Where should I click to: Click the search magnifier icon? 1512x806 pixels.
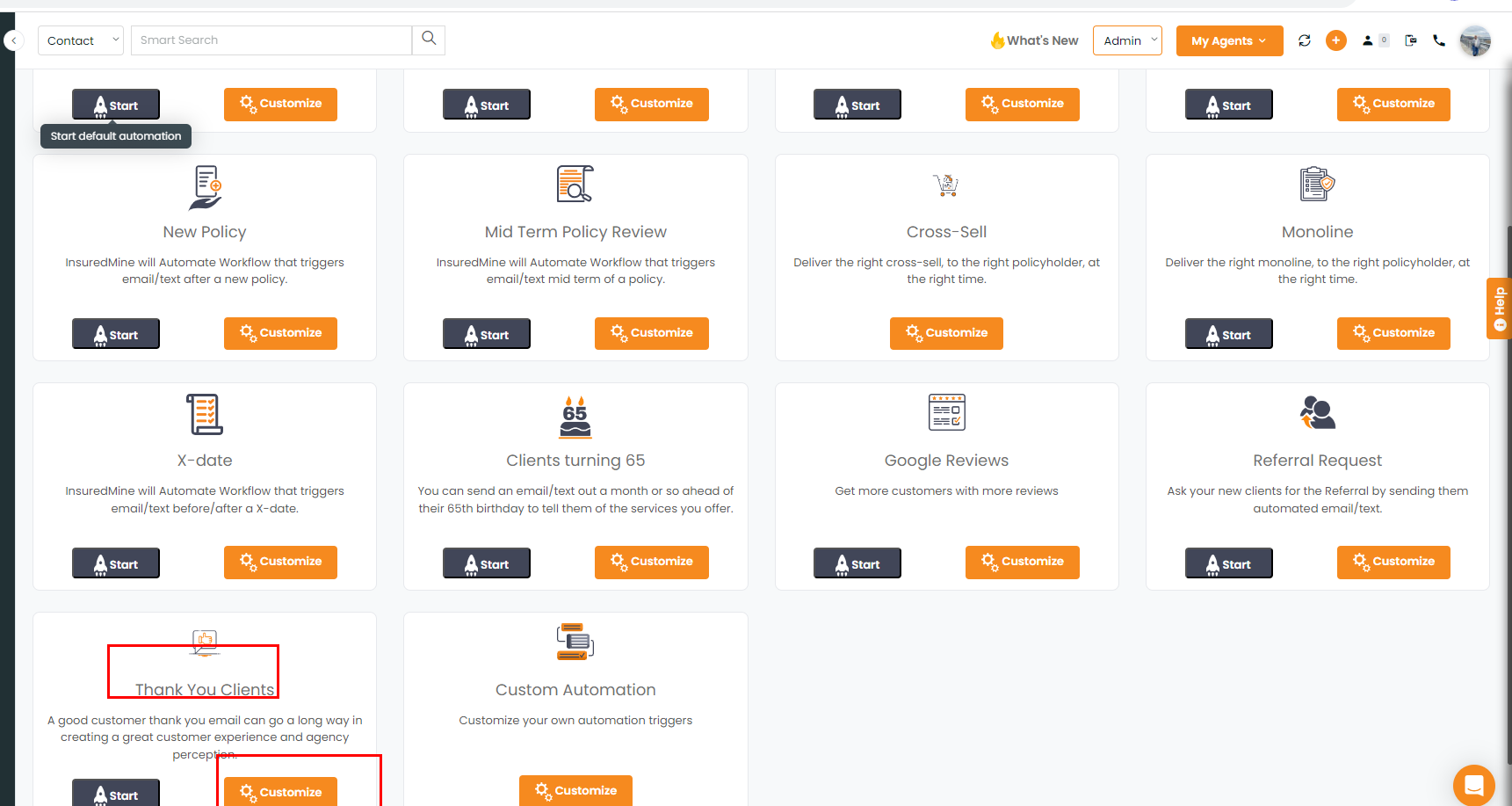pyautogui.click(x=429, y=40)
